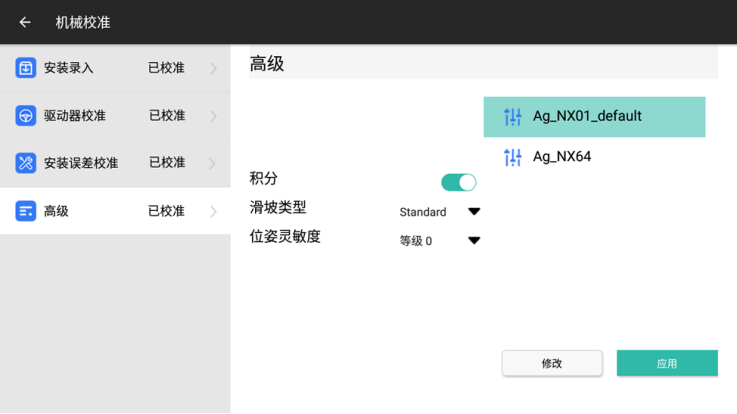The width and height of the screenshot is (737, 414).
Task: Click the Ag_NX64 sliders icon
Action: 513,157
